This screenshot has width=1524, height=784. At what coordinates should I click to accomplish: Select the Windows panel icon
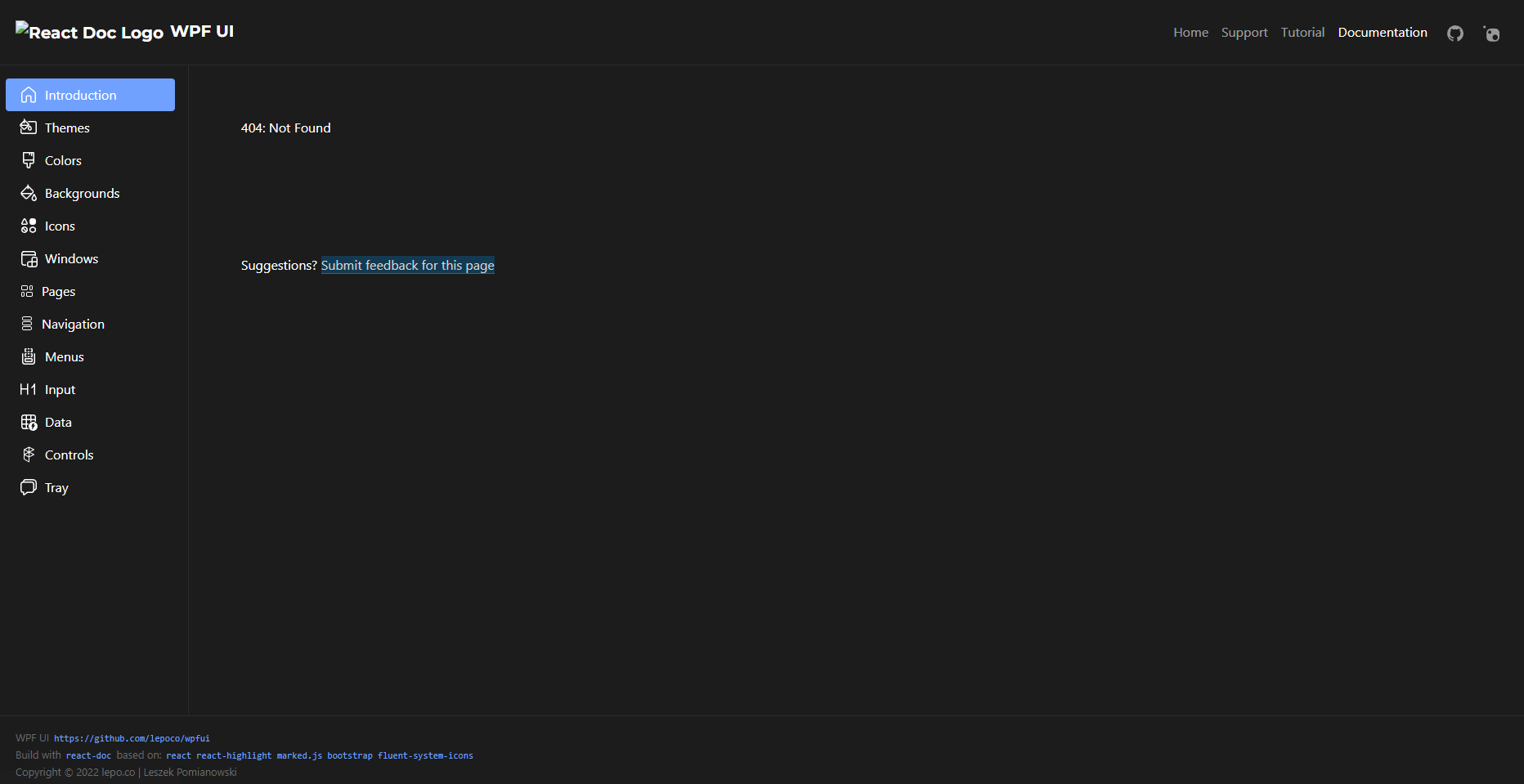coord(29,258)
